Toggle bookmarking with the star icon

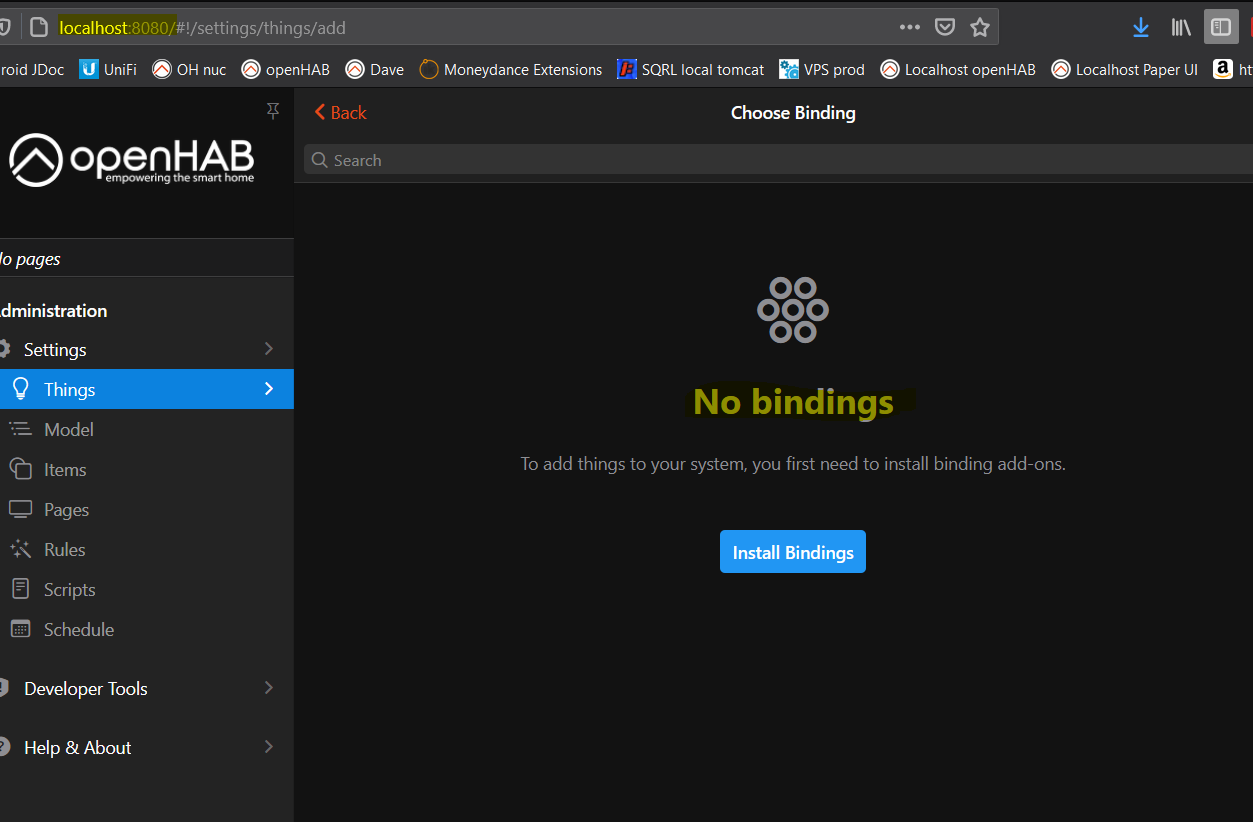(979, 27)
